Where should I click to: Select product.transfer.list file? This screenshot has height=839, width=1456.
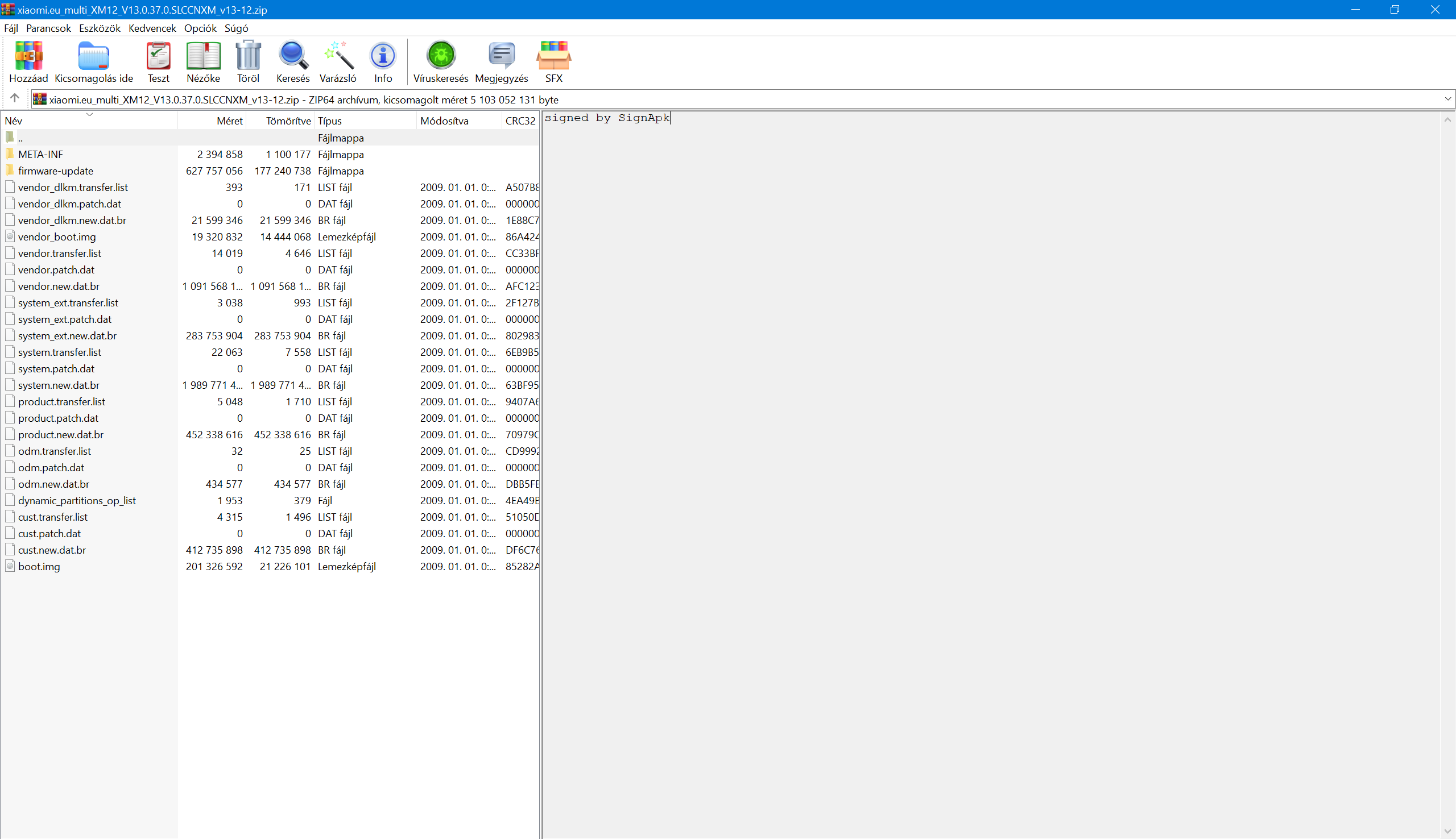[x=61, y=402]
